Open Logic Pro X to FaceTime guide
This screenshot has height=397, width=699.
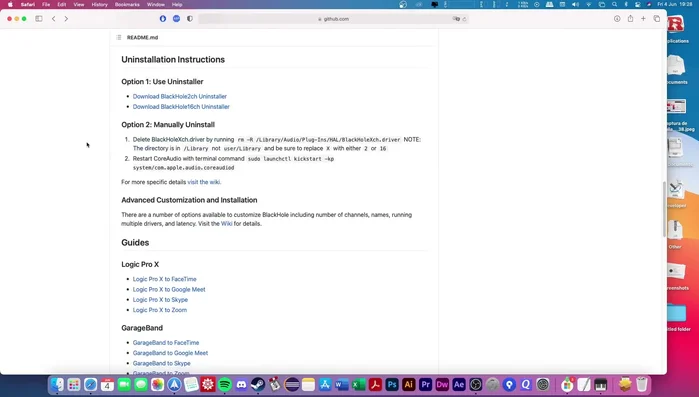pos(164,279)
